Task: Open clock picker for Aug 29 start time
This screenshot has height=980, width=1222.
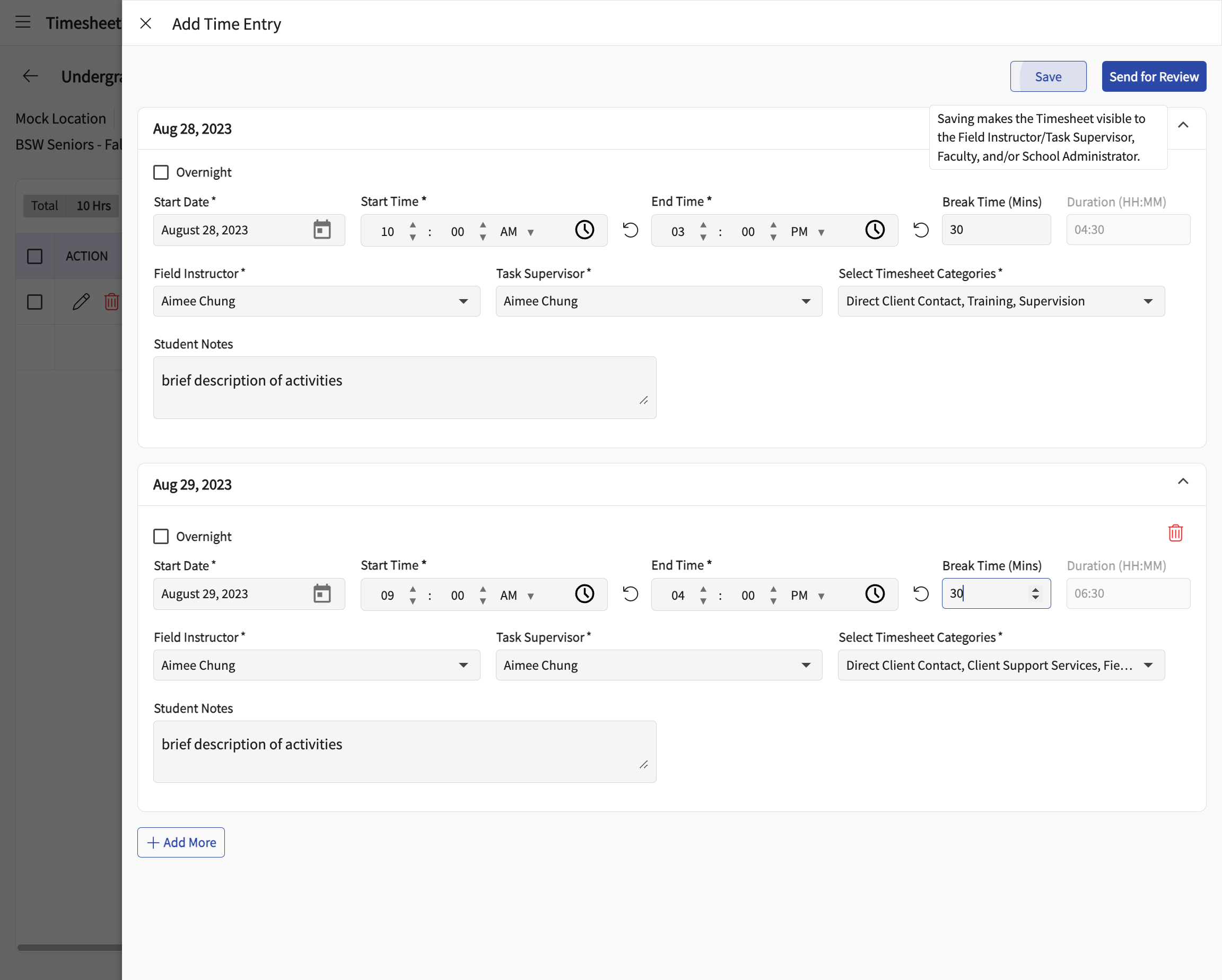Action: (584, 593)
